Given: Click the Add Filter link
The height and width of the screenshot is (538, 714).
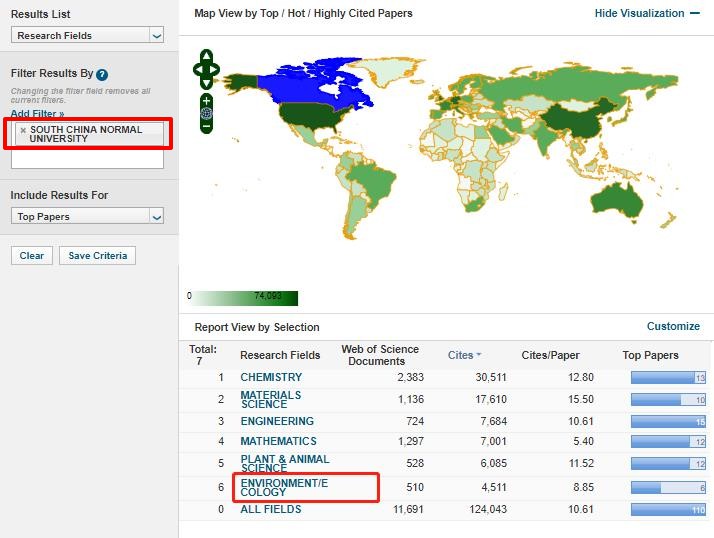Looking at the screenshot, I should click(37, 113).
